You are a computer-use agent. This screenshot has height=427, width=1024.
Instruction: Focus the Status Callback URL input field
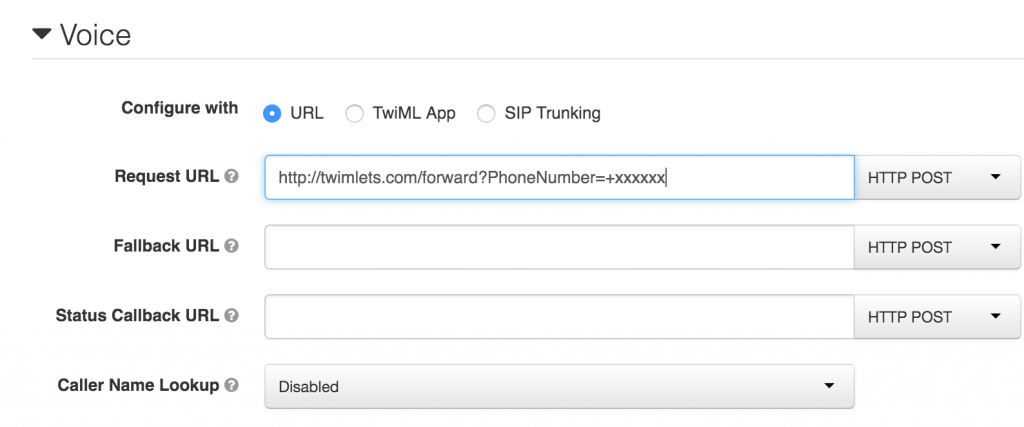click(559, 317)
